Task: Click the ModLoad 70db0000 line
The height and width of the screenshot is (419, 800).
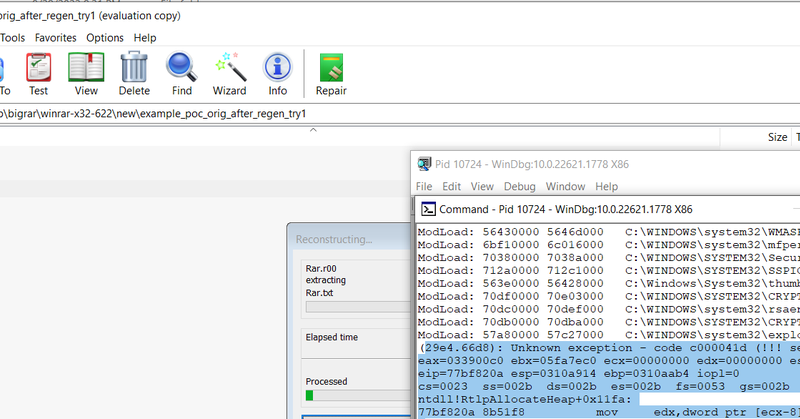Action: 609,322
